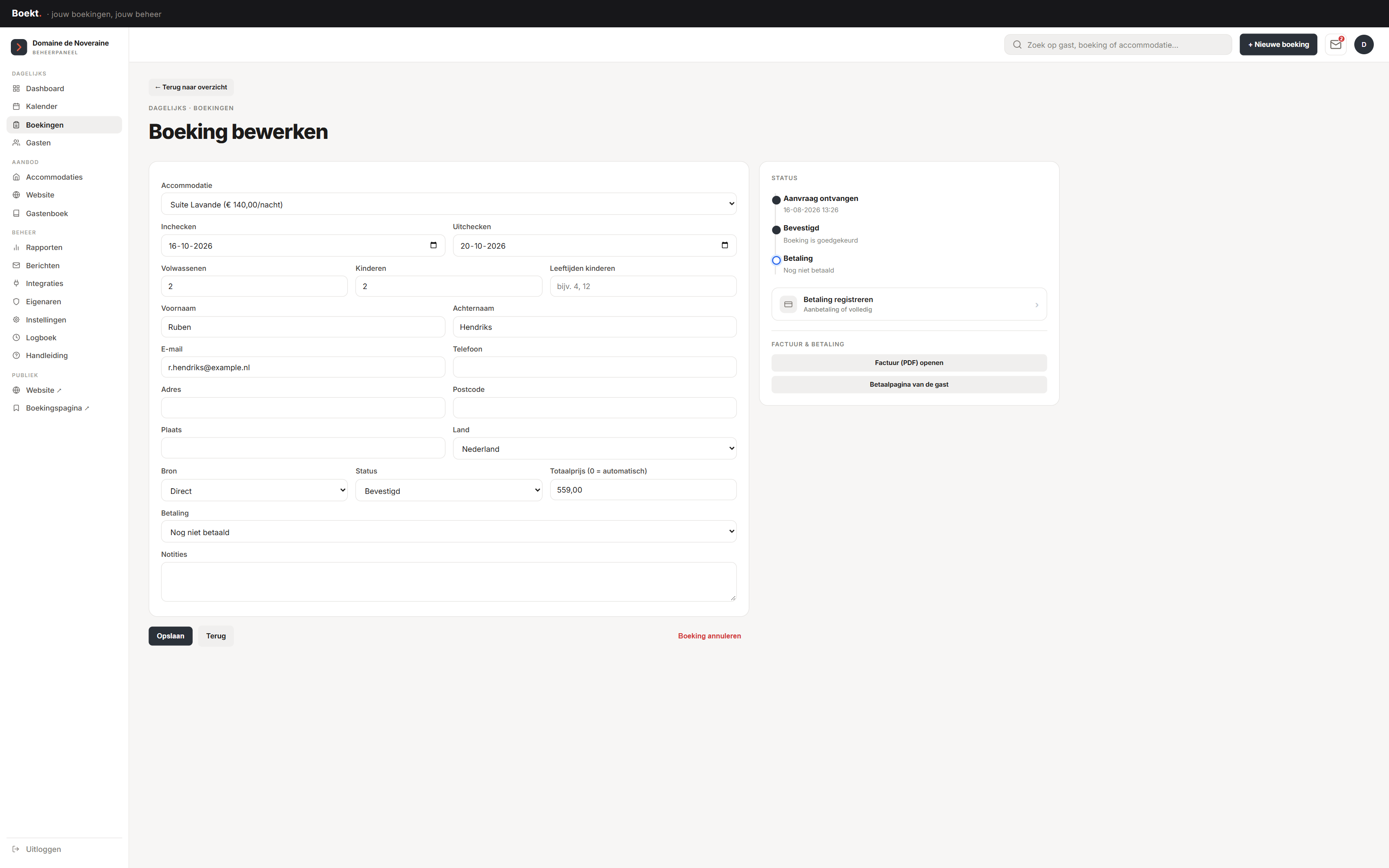The height and width of the screenshot is (868, 1389).
Task: Go to Boekingen in the sidebar
Action: click(64, 125)
